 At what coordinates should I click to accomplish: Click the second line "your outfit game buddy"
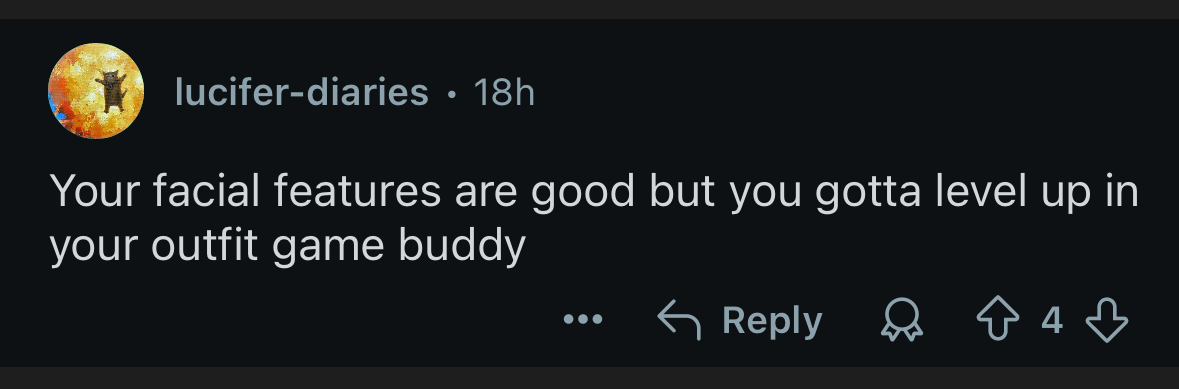(x=288, y=247)
